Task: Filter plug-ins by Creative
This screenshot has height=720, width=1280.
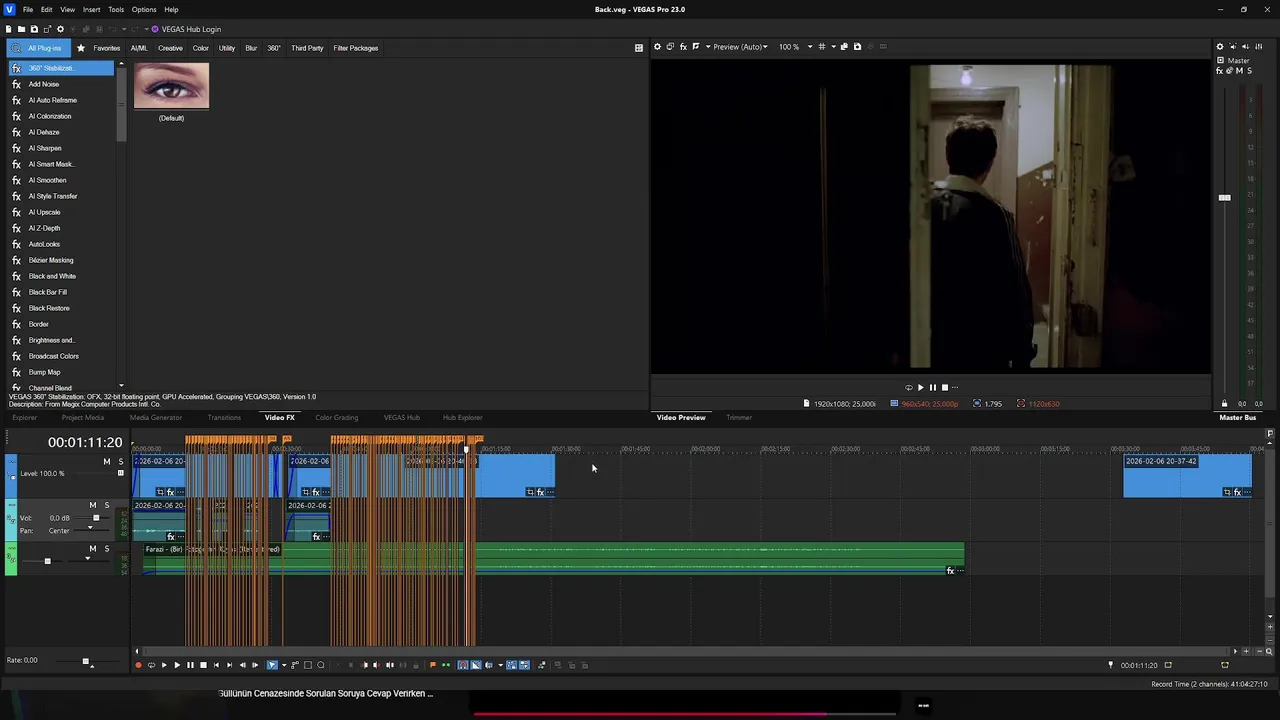Action: [x=170, y=48]
